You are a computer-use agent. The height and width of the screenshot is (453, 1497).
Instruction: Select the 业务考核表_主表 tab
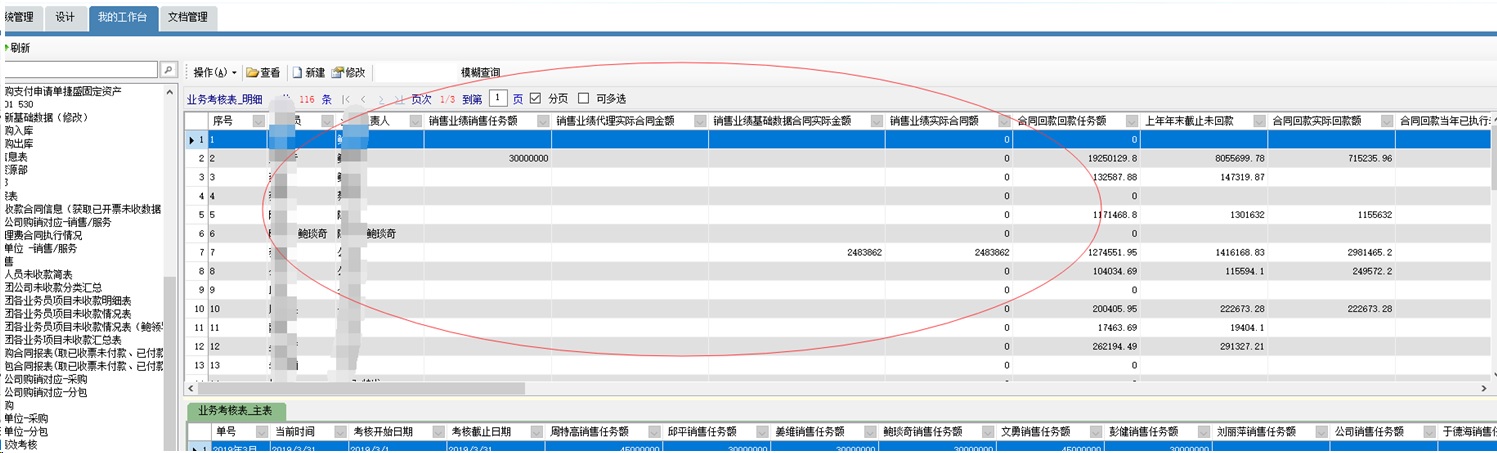(x=236, y=411)
